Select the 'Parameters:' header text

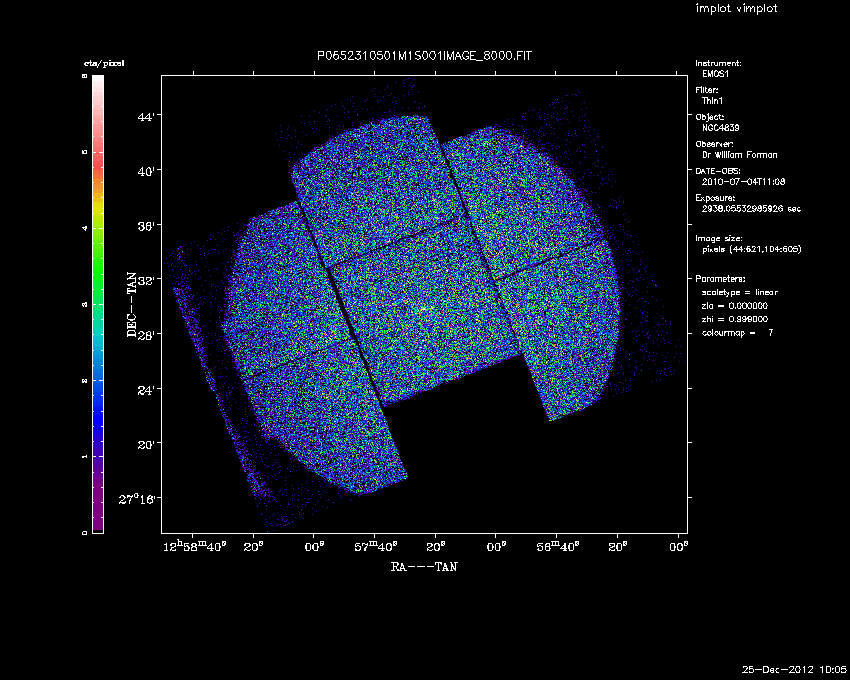pos(720,279)
